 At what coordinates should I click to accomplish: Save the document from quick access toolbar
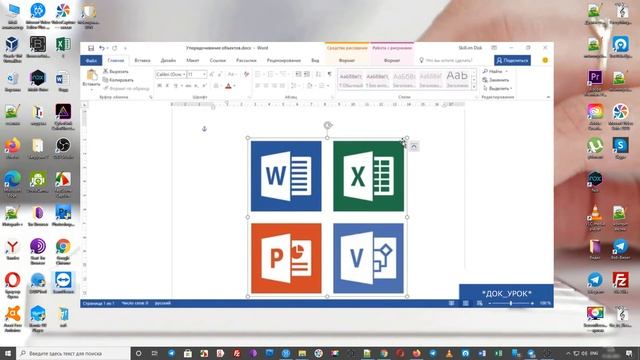point(91,48)
